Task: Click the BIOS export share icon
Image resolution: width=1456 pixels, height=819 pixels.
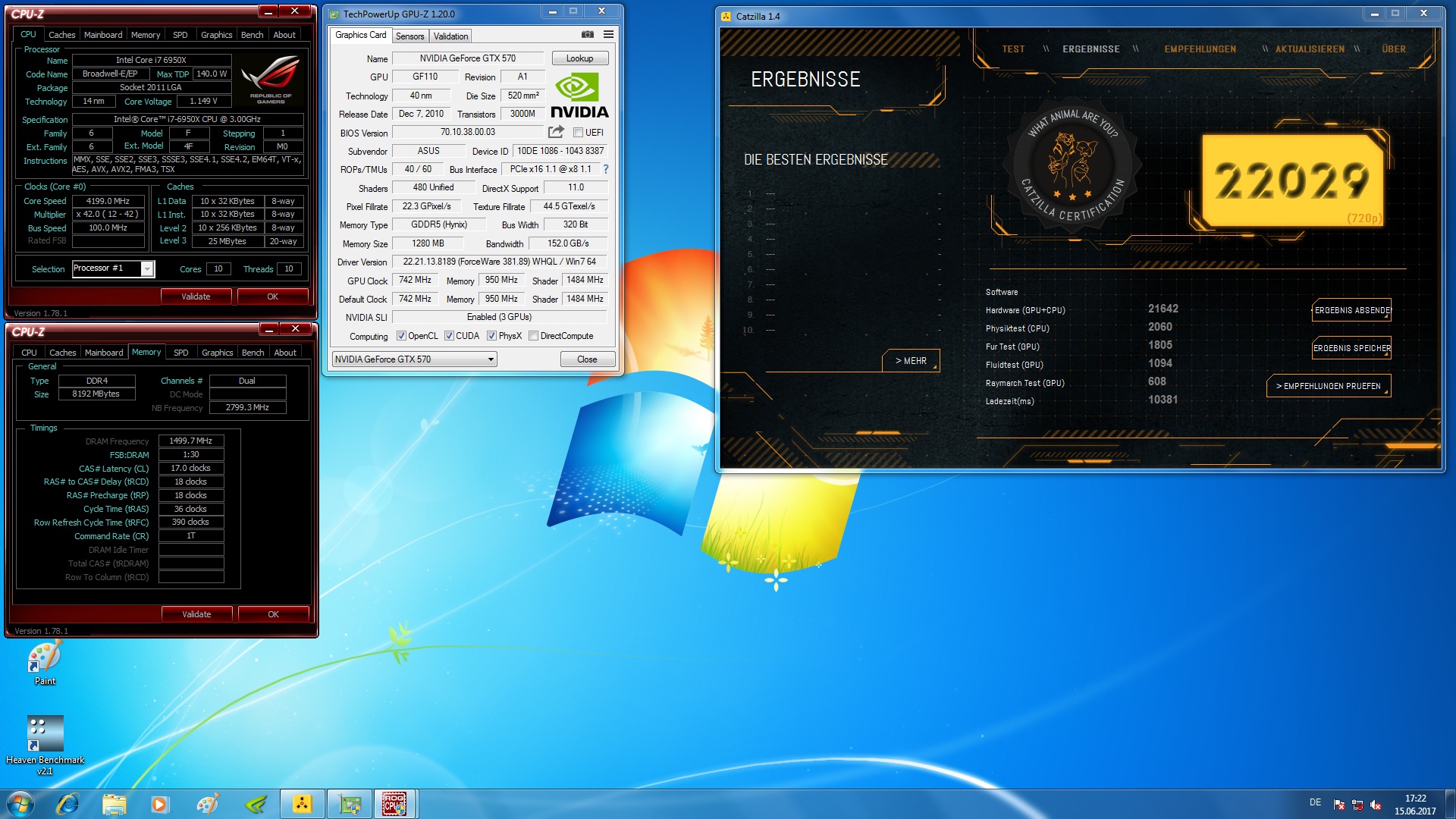Action: (x=556, y=132)
